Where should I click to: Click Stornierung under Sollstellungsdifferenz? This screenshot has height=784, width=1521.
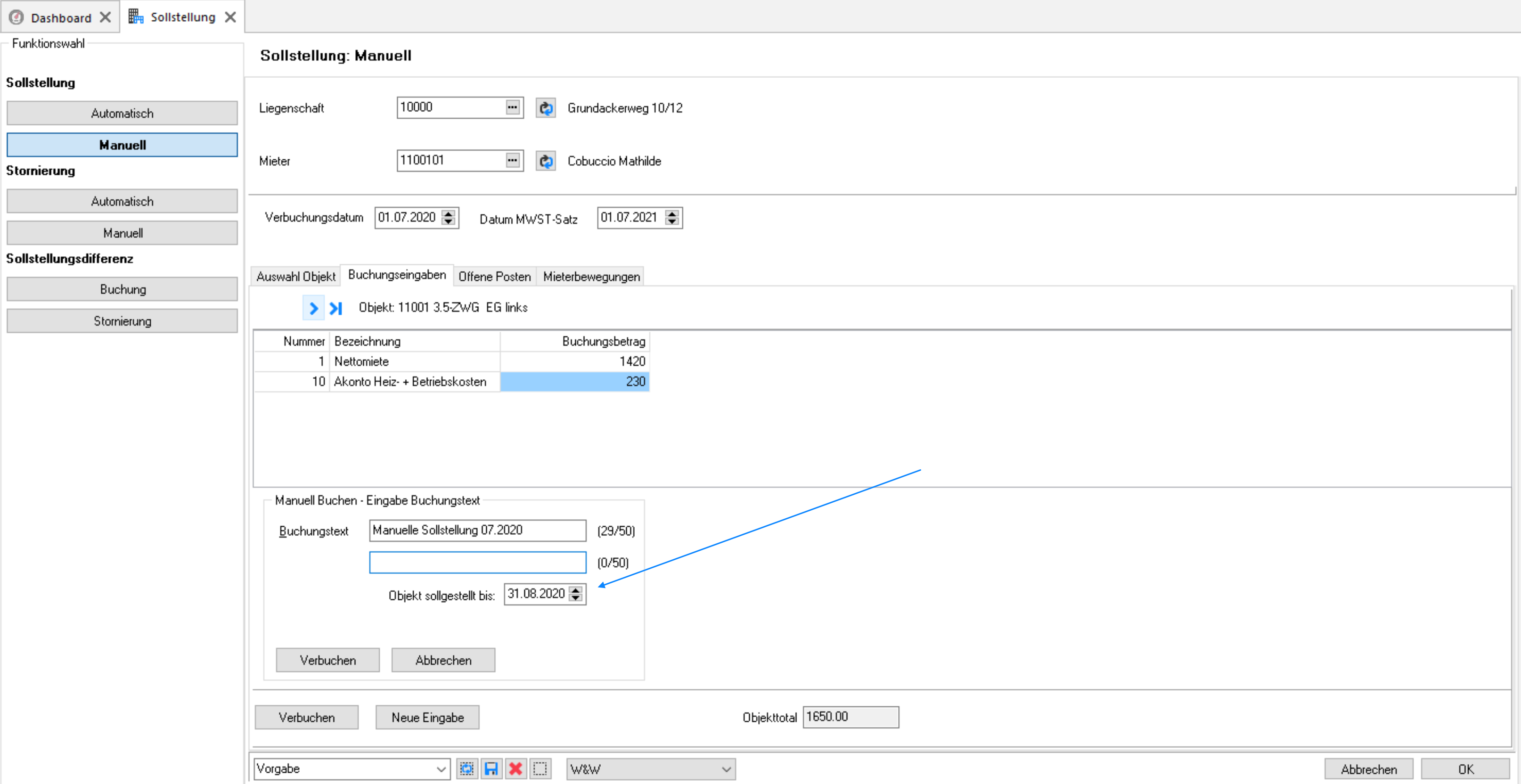pyautogui.click(x=122, y=320)
